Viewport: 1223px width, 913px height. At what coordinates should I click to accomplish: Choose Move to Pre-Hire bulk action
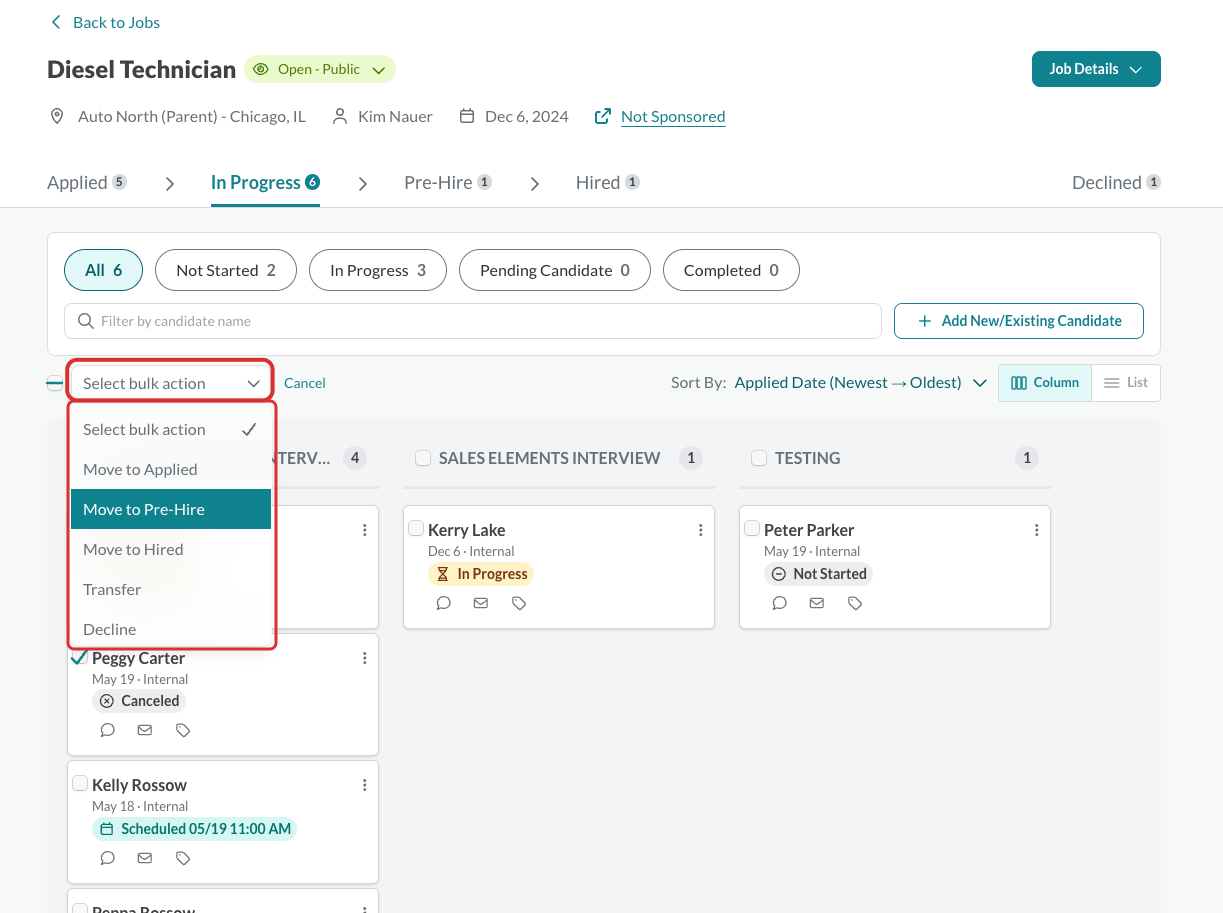(x=171, y=509)
